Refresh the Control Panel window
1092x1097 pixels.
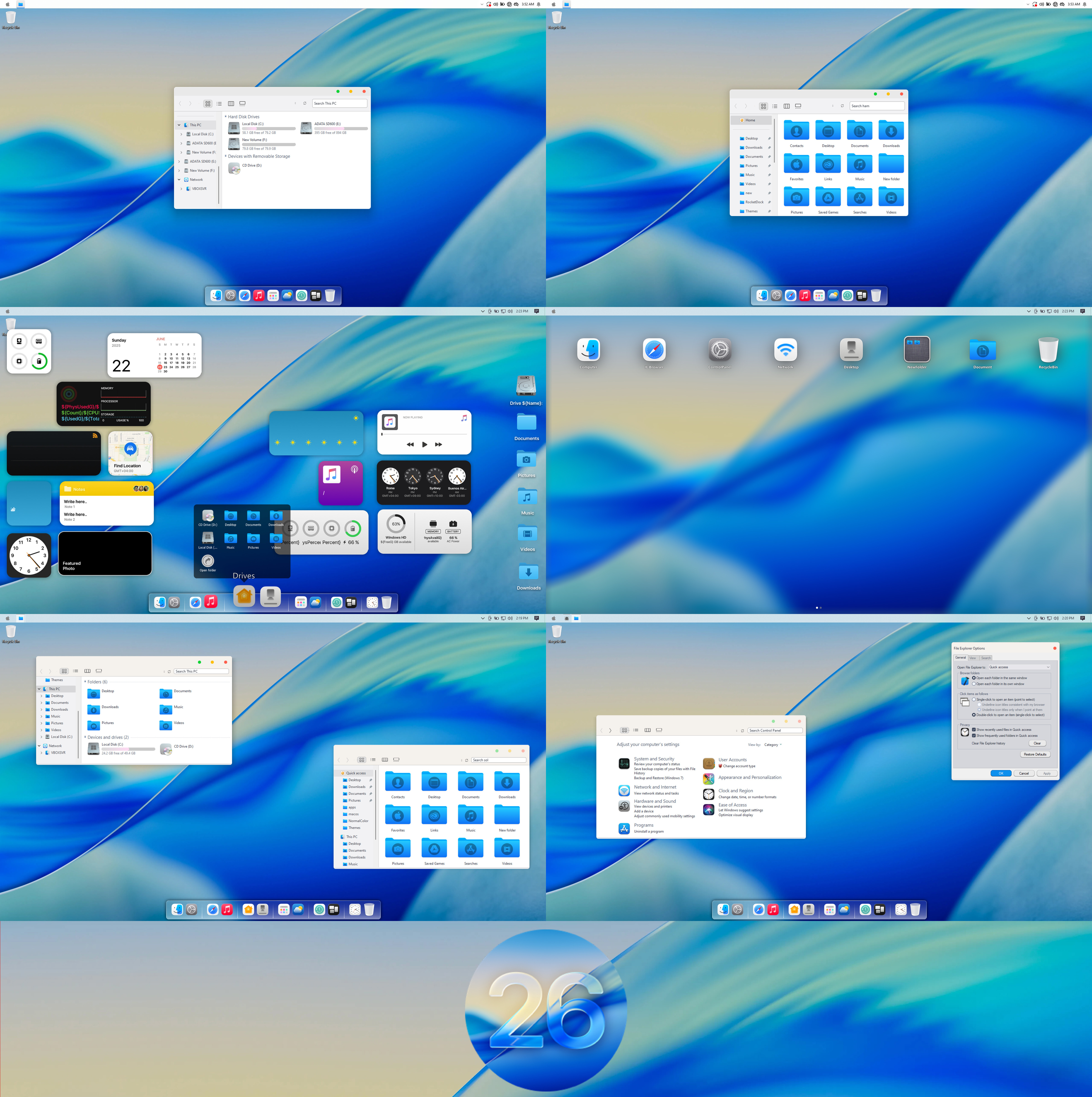click(x=742, y=731)
